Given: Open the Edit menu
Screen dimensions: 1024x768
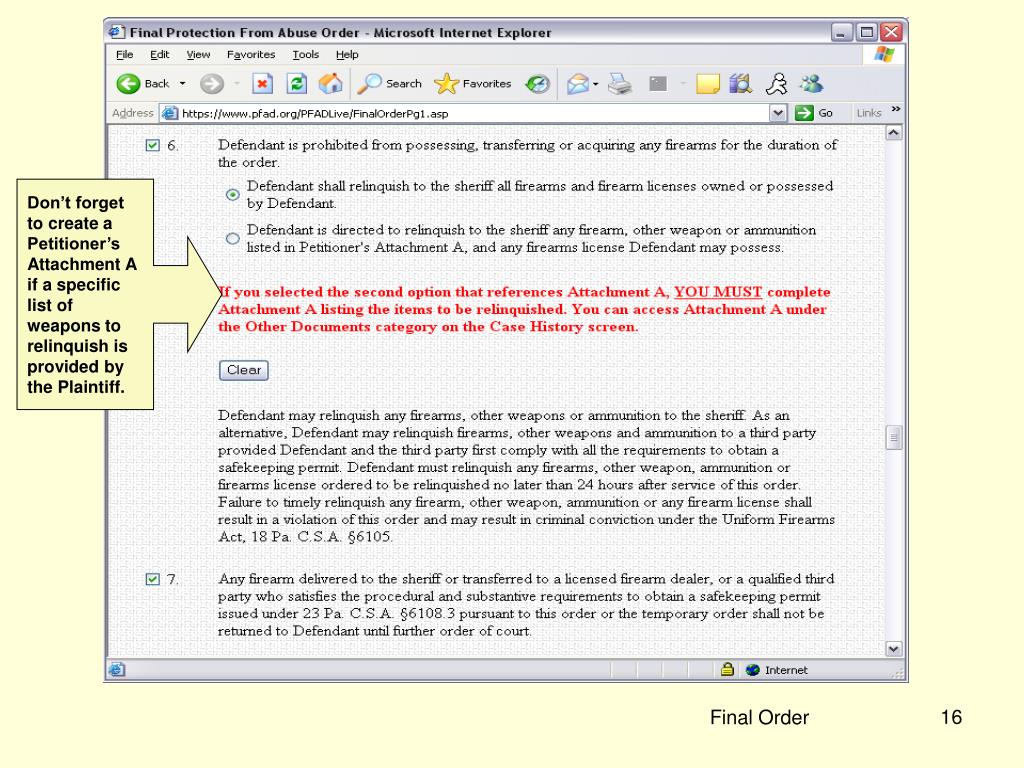Looking at the screenshot, I should click(x=159, y=55).
